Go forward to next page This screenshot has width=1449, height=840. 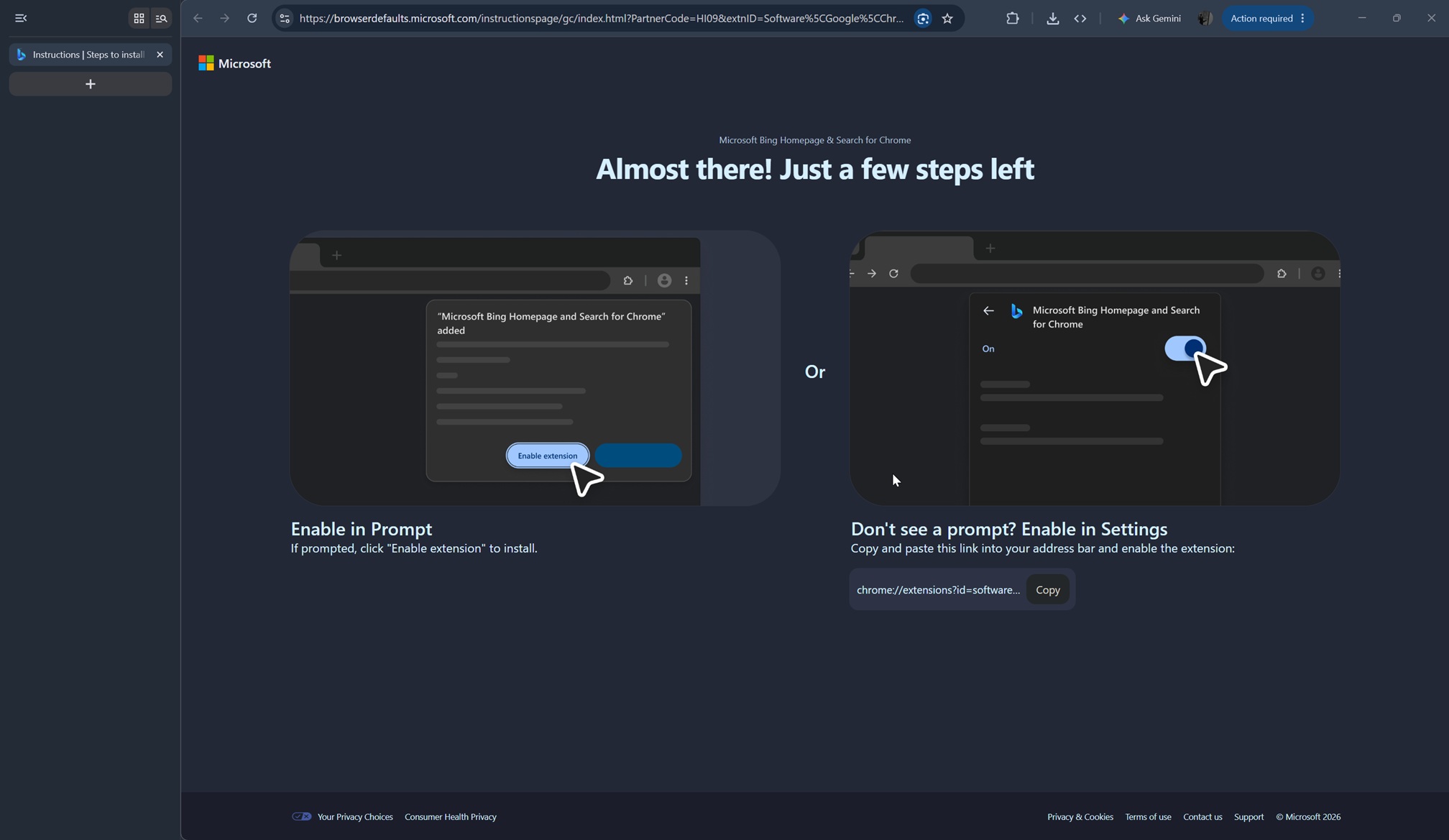tap(225, 19)
